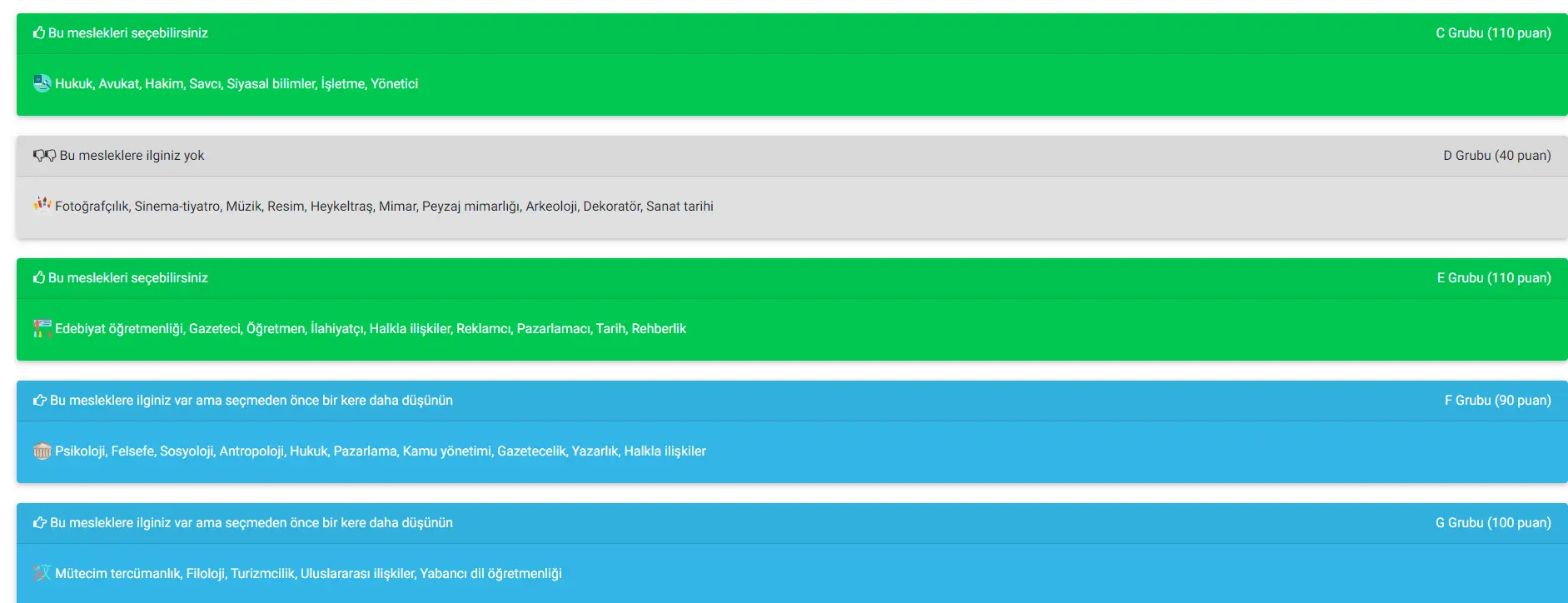The width and height of the screenshot is (1568, 603).
Task: Select the F Grubu (90 puan) label
Action: coord(1498,401)
